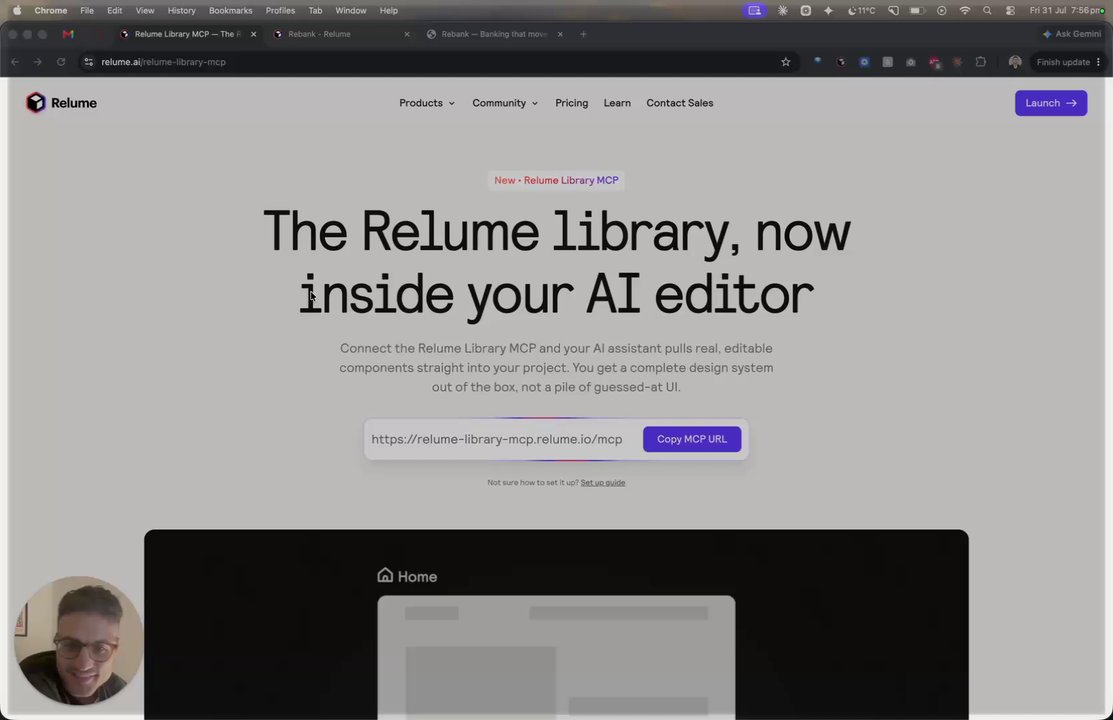Bookmark page with star icon

click(x=786, y=62)
